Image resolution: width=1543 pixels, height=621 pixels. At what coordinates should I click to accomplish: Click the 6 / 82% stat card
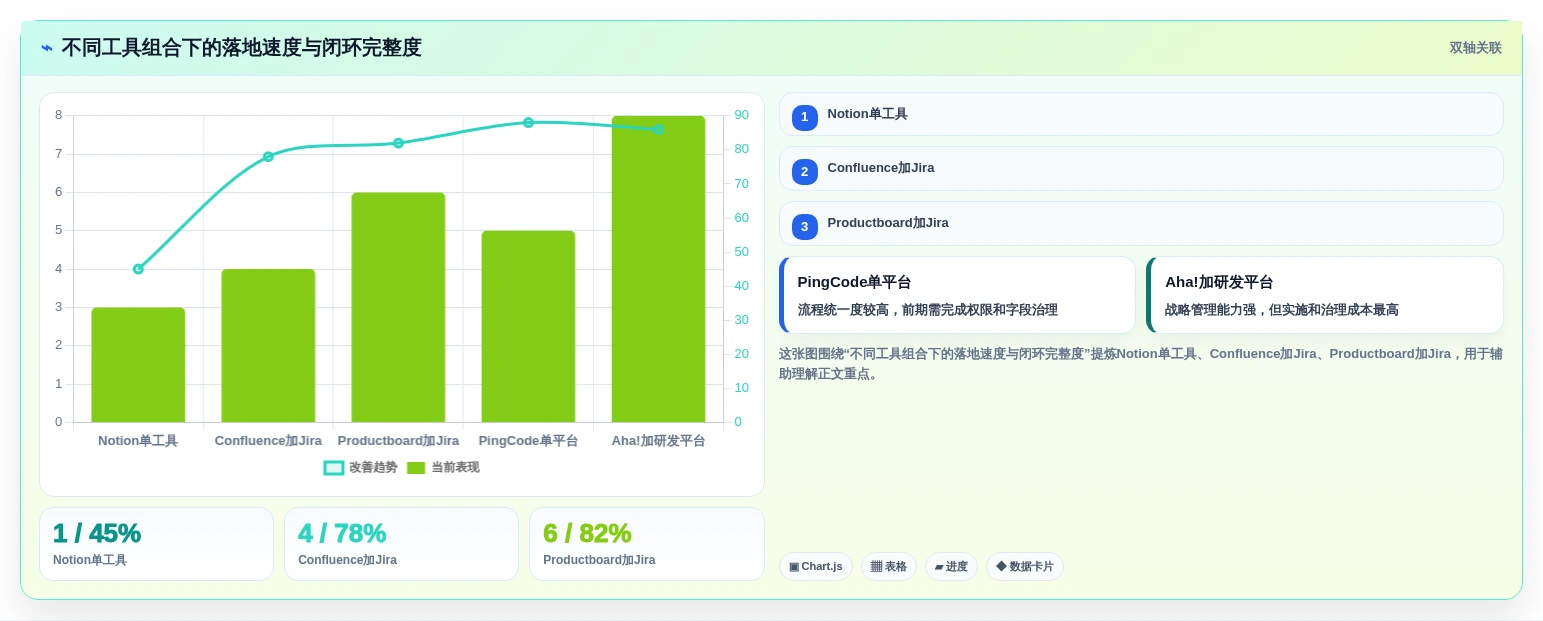pyautogui.click(x=647, y=544)
